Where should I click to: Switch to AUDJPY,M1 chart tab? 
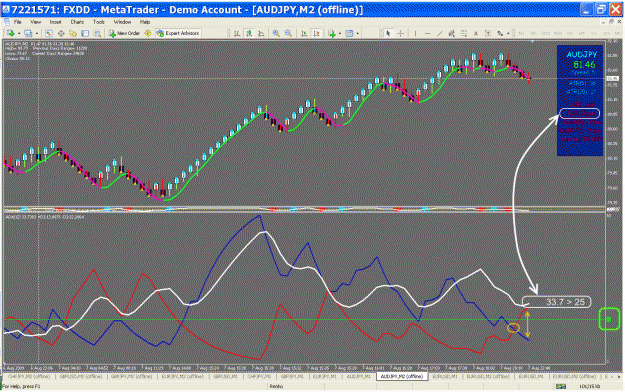pos(359,376)
